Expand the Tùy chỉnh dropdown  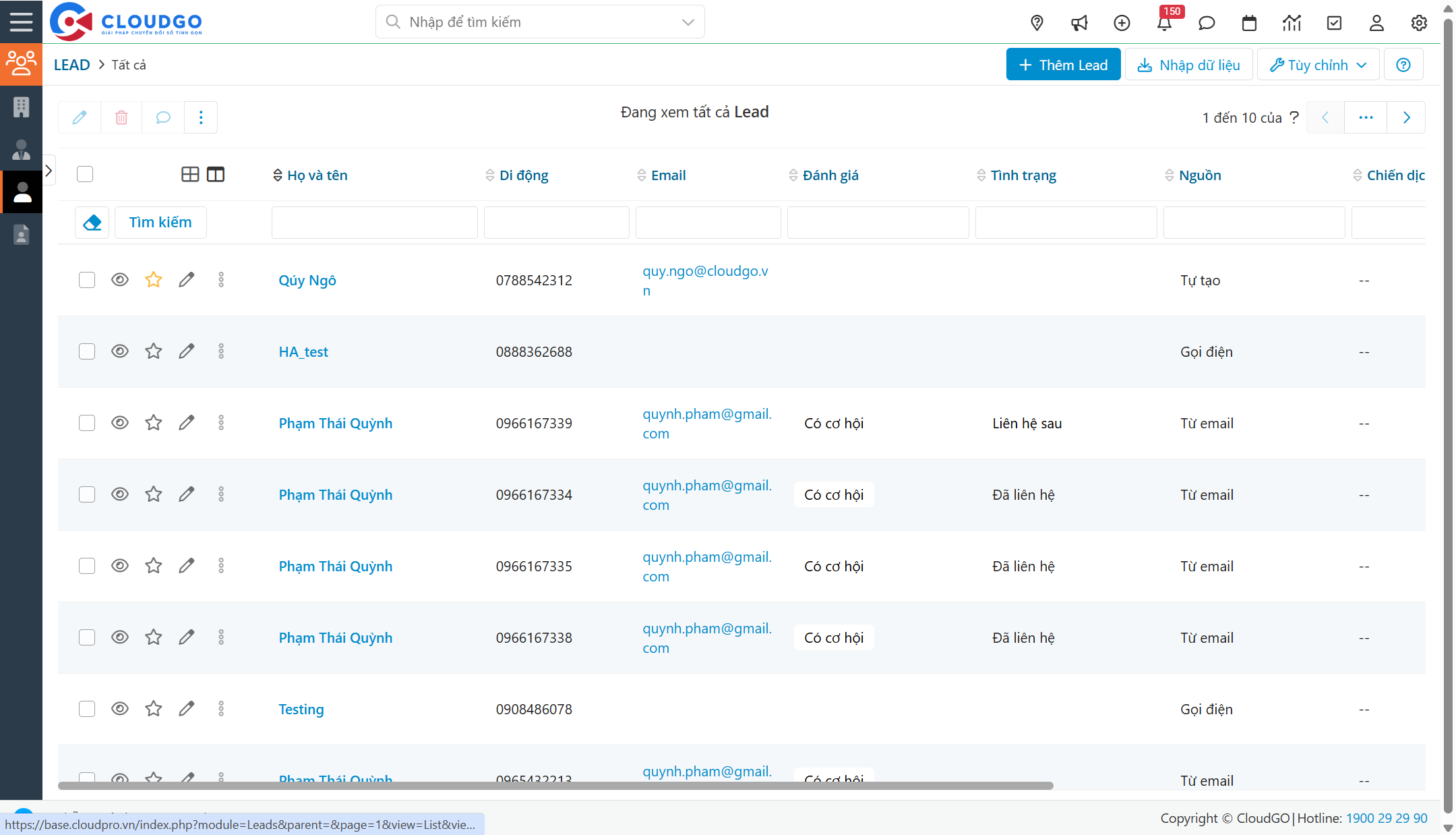tap(1318, 65)
